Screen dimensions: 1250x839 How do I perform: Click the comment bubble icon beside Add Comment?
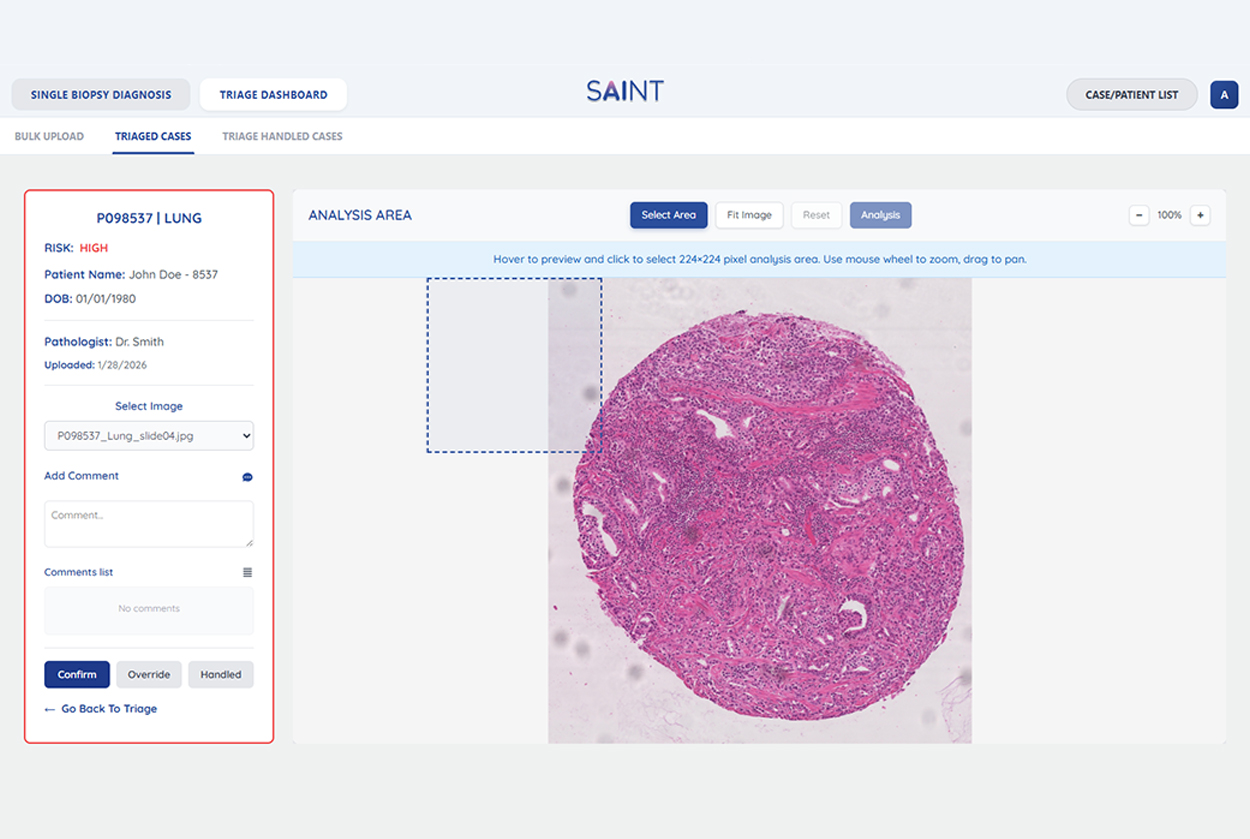[x=247, y=477]
